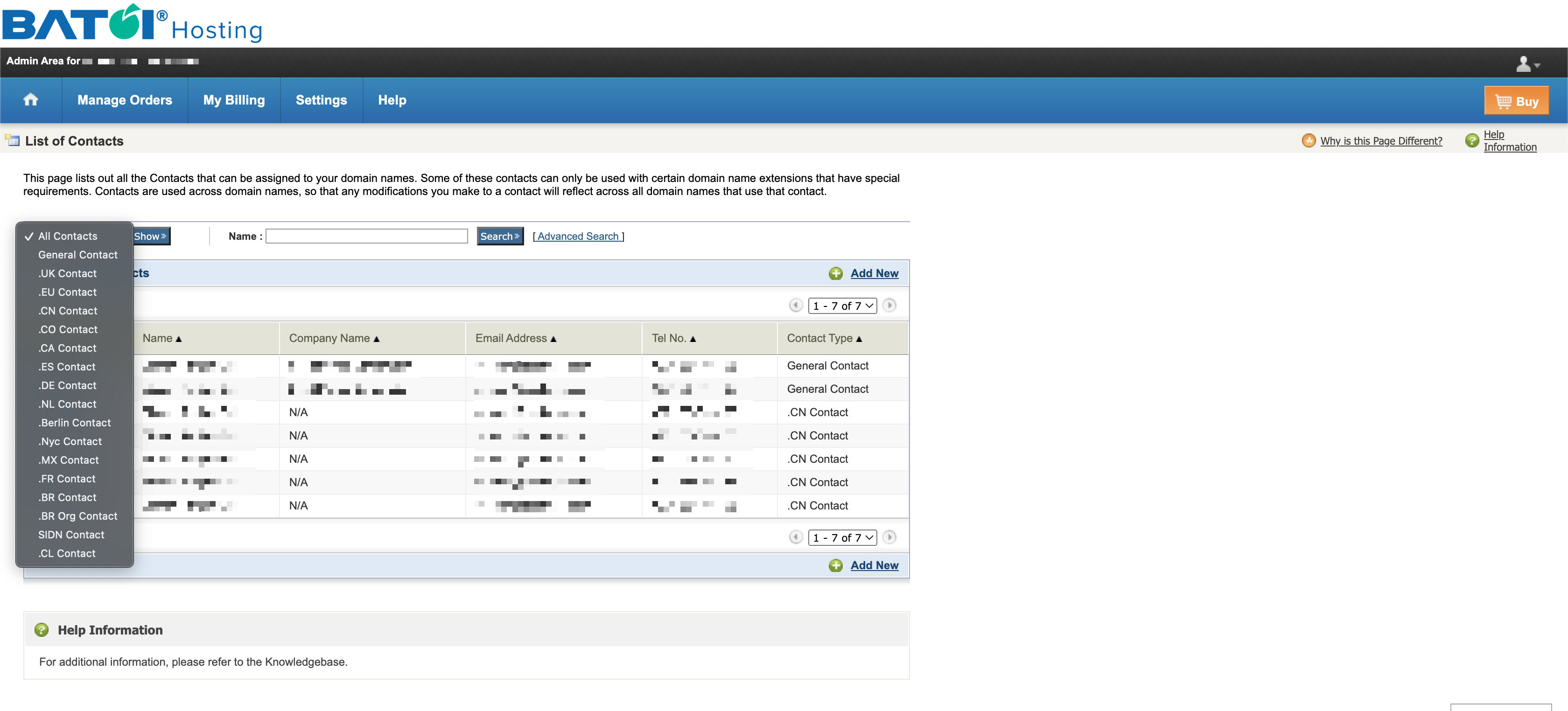Click the Help Information green circle icon
Screen dimensions: 1568x711
1471,140
